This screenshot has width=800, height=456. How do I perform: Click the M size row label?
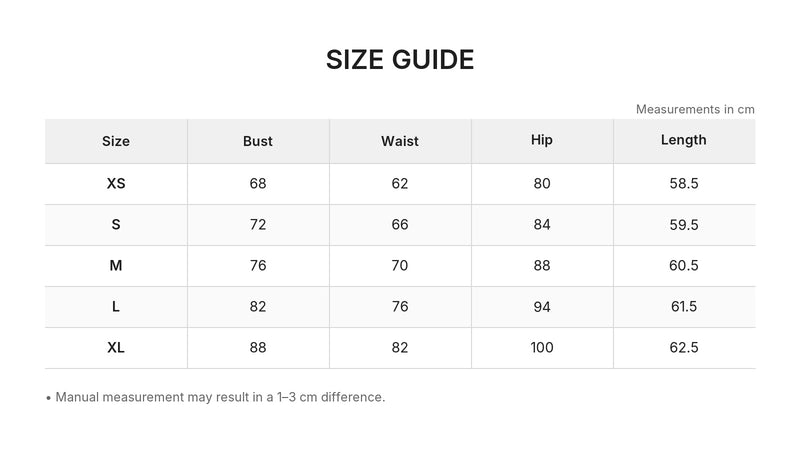click(116, 265)
